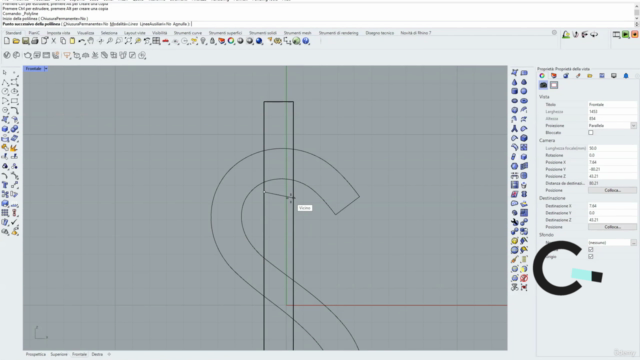
Task: Undo the last action via arrow icon
Action: point(82,41)
